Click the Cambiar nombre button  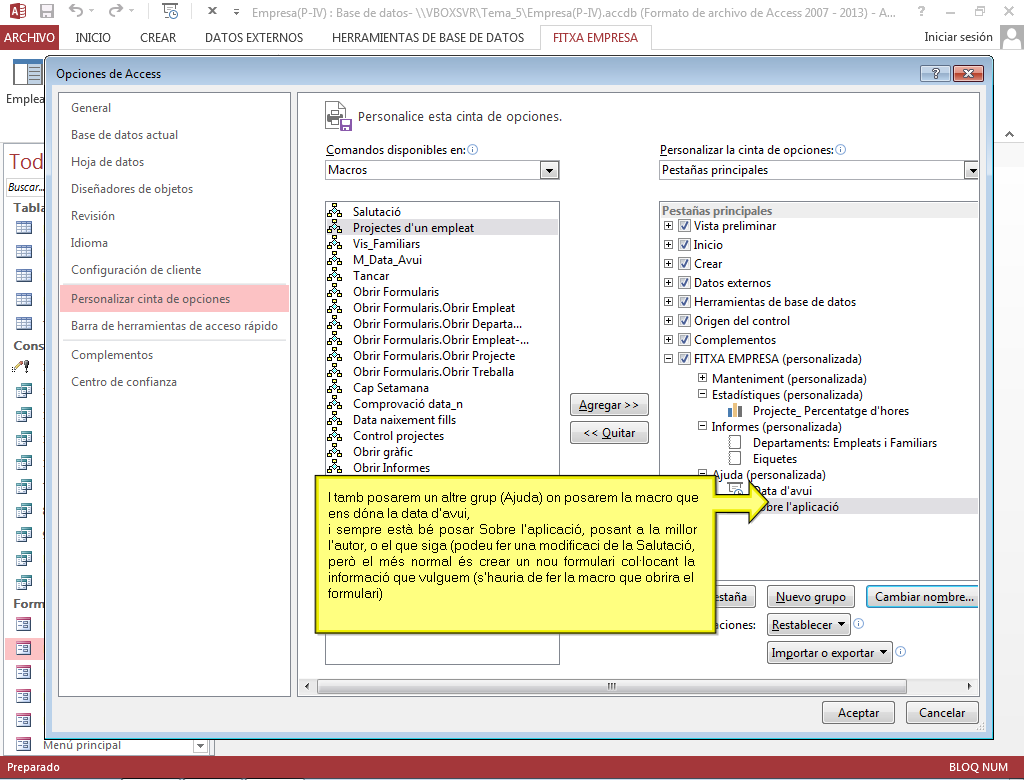[x=923, y=596]
